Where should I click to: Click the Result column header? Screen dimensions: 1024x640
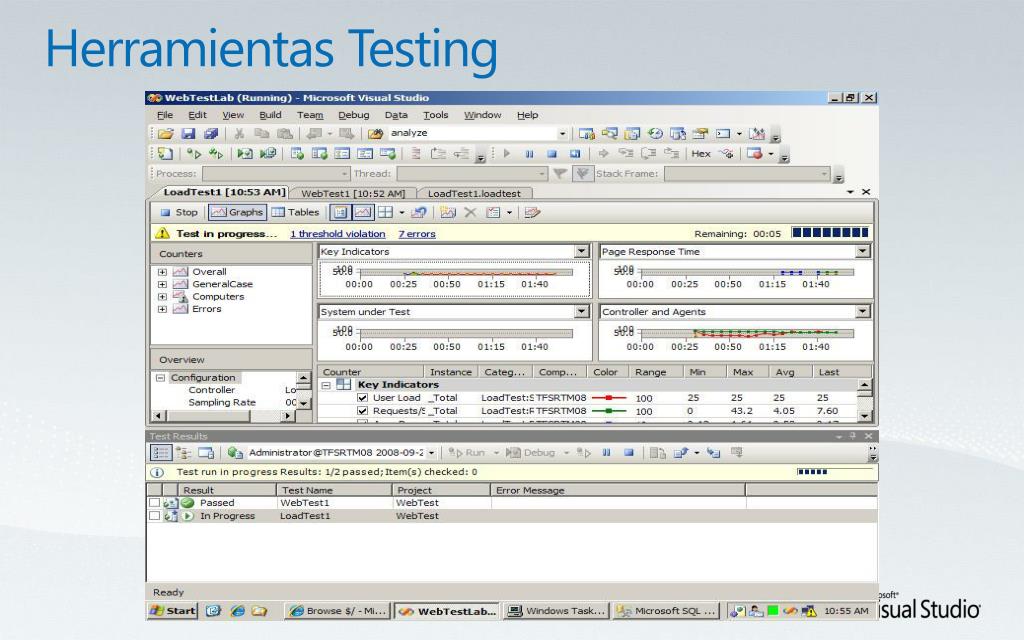[227, 490]
